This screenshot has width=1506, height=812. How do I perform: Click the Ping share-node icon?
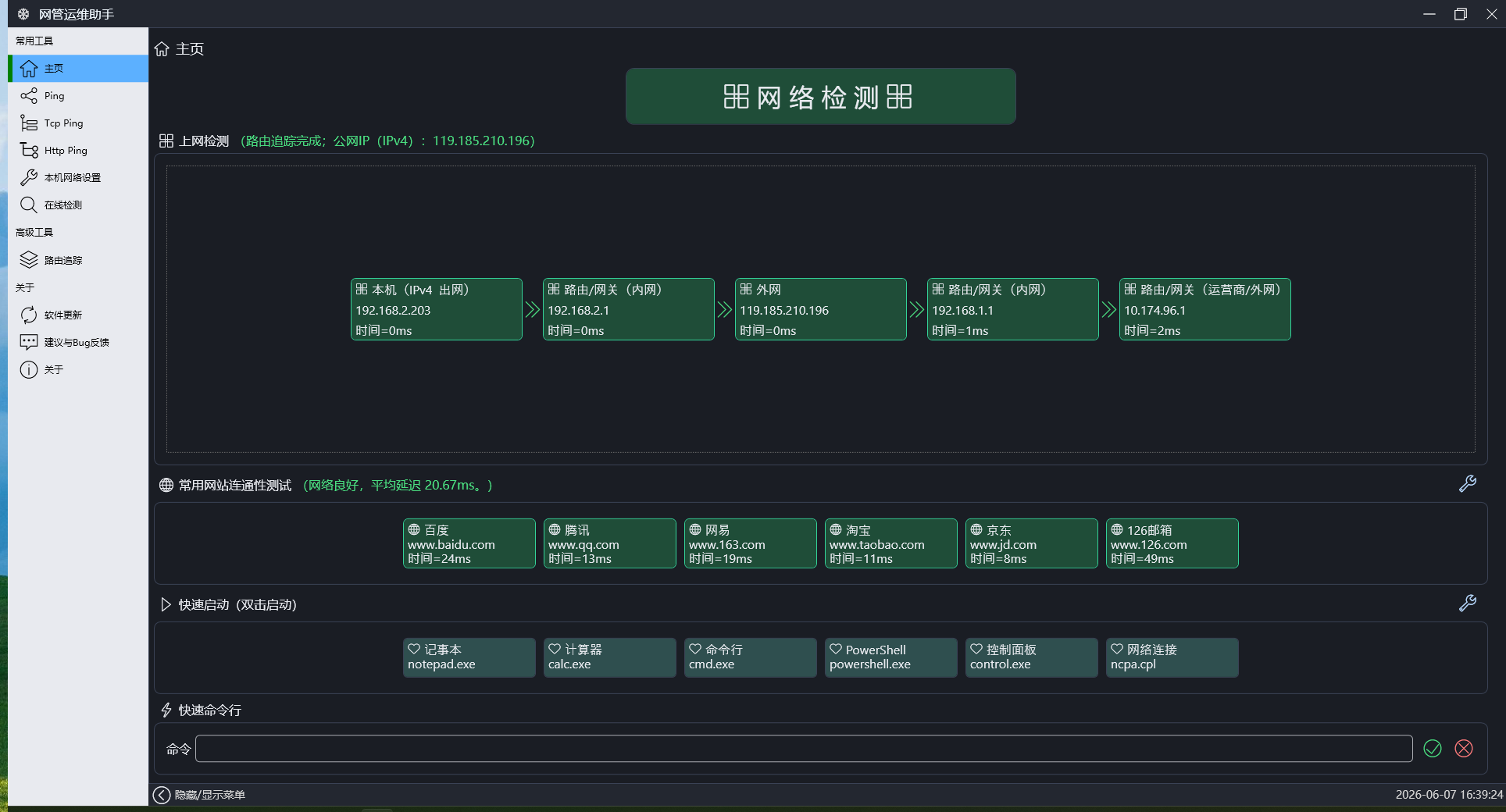[29, 96]
